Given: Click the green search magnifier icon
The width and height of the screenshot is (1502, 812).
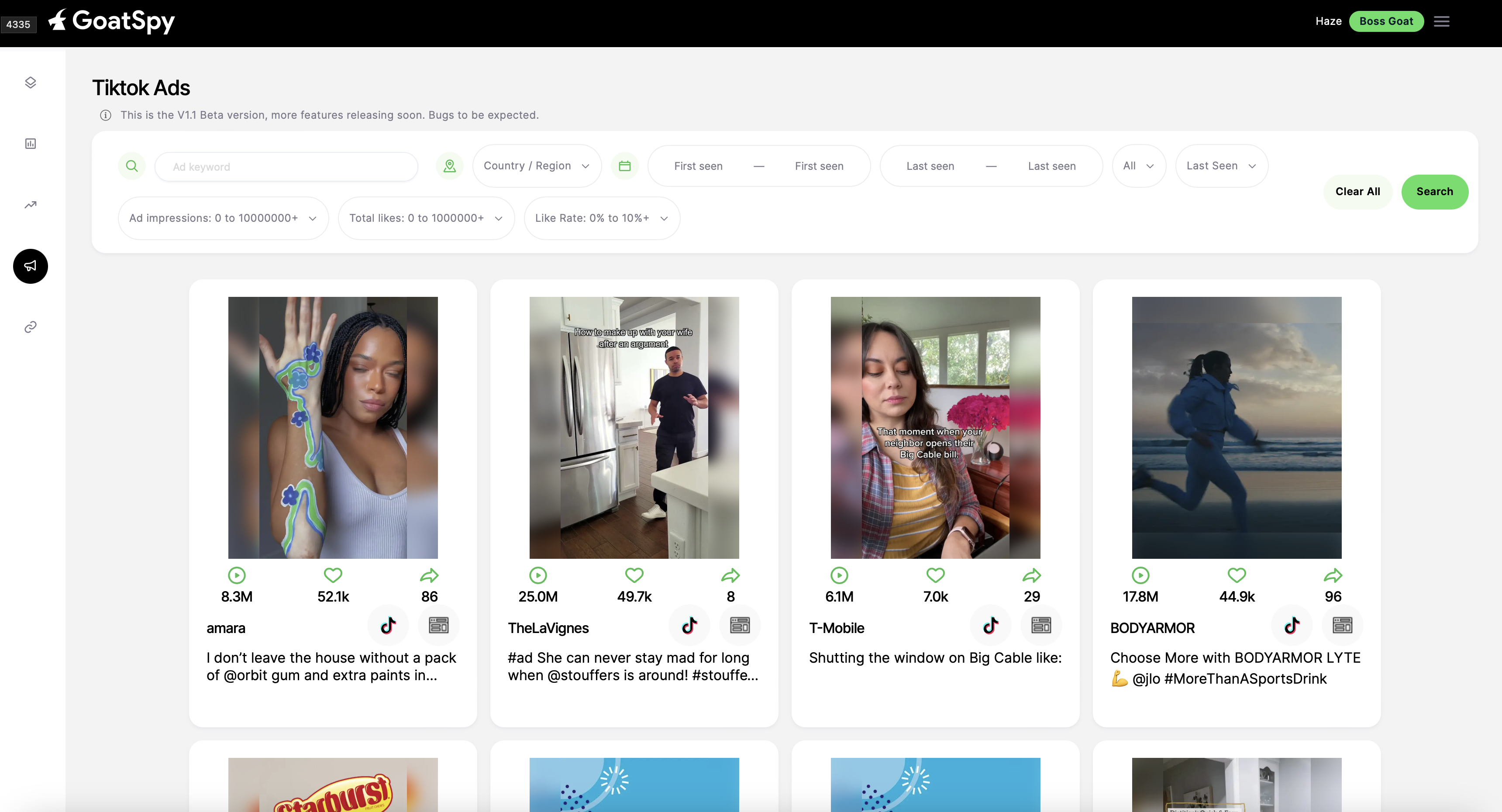Looking at the screenshot, I should [x=132, y=166].
